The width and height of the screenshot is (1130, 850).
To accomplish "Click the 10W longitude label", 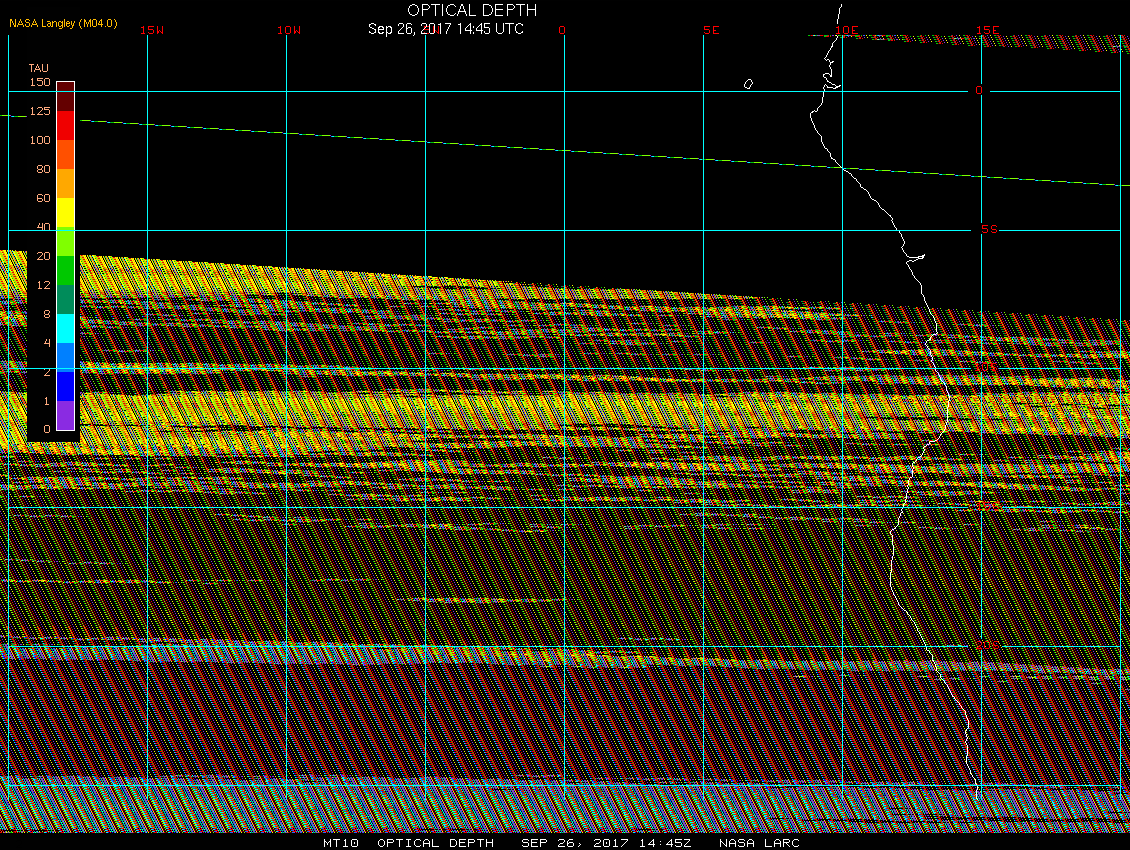I will 288,30.
